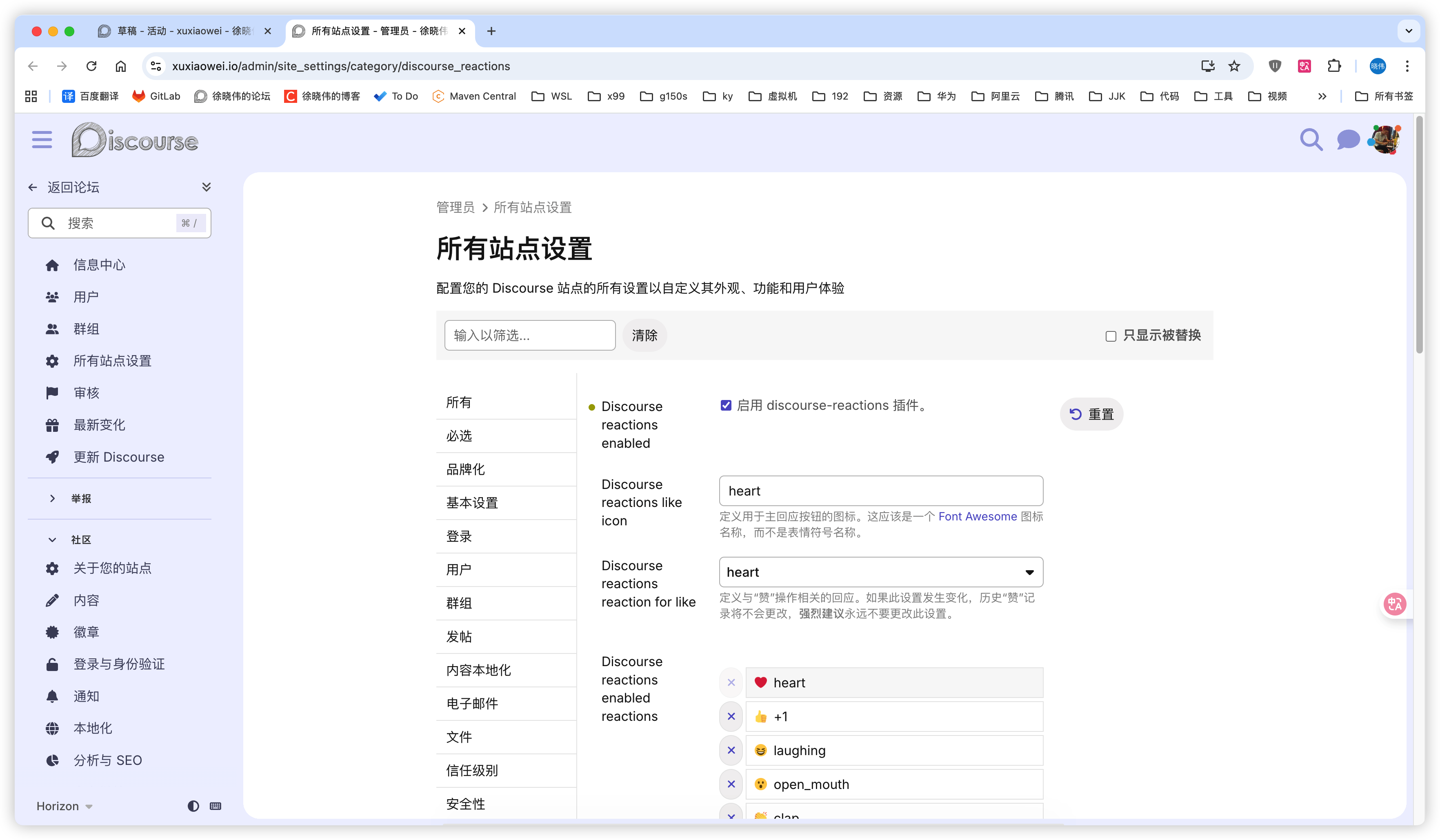Toggle the hamburger sidebar menu icon
The image size is (1440, 840).
[x=42, y=140]
